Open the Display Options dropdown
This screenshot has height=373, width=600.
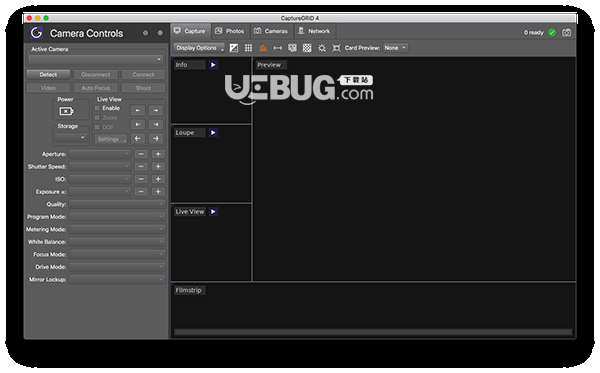coord(199,48)
